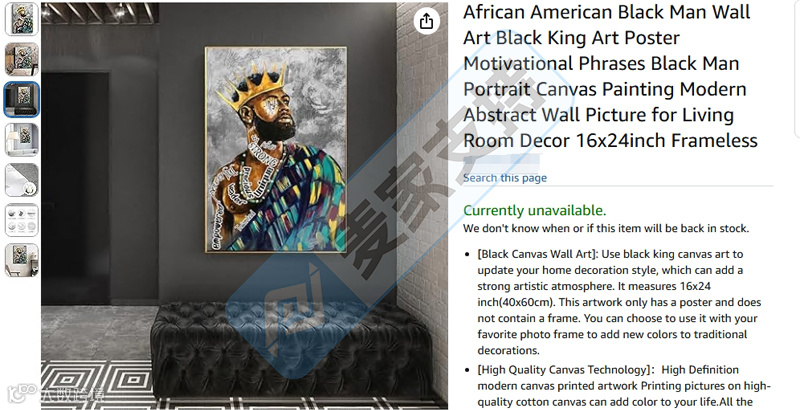Select the highlighted third thumbnail with dark room
800x410 pixels.
point(22,99)
